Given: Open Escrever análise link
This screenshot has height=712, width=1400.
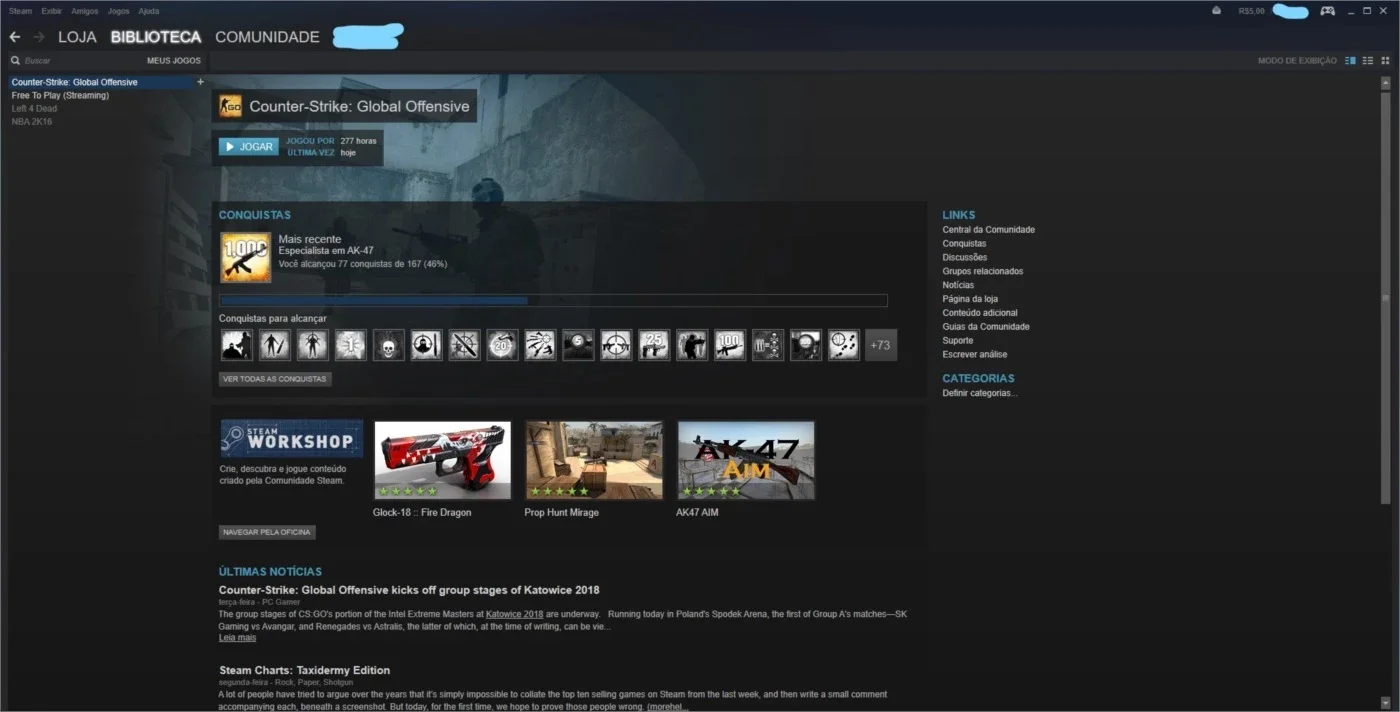Looking at the screenshot, I should [x=975, y=355].
